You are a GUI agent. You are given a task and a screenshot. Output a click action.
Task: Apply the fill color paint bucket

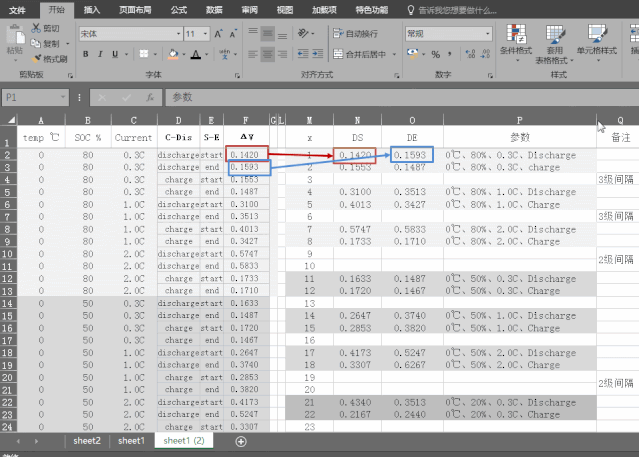173,54
